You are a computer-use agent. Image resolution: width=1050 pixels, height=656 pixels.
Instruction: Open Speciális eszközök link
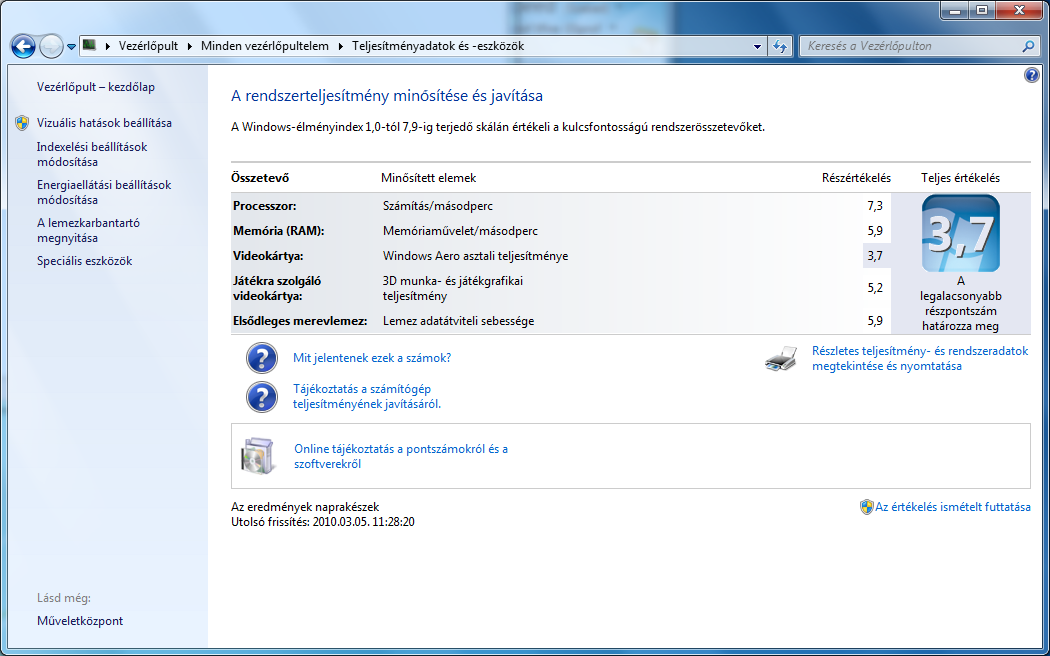coord(84,261)
